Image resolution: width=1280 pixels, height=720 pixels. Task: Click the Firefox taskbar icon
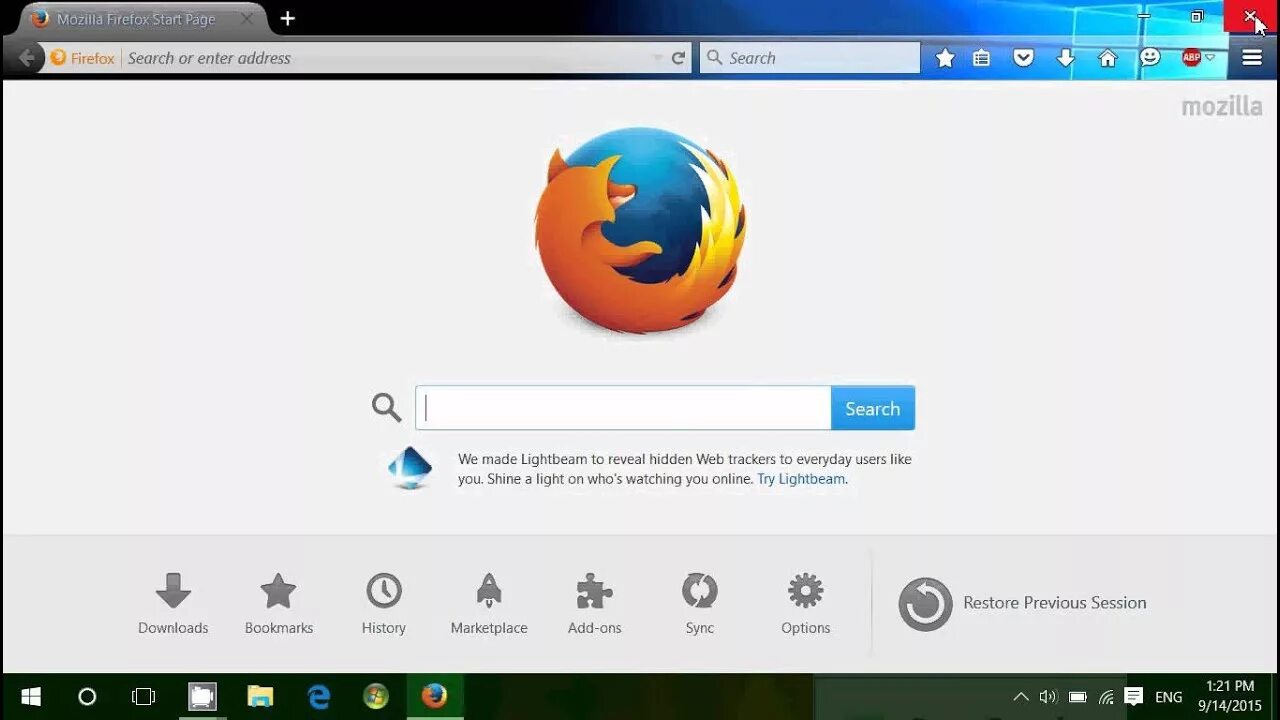point(434,696)
